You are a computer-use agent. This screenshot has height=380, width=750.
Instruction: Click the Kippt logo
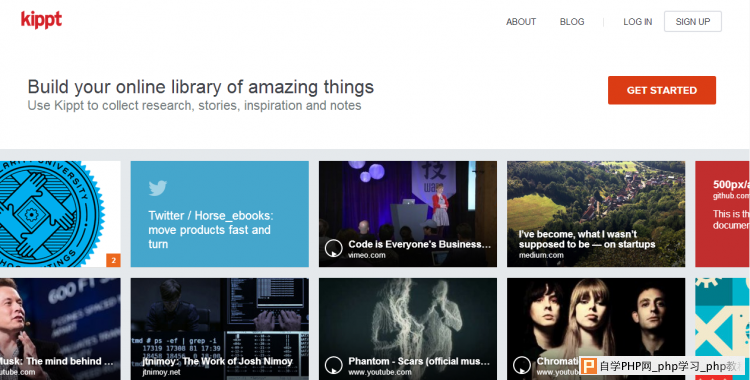click(41, 20)
